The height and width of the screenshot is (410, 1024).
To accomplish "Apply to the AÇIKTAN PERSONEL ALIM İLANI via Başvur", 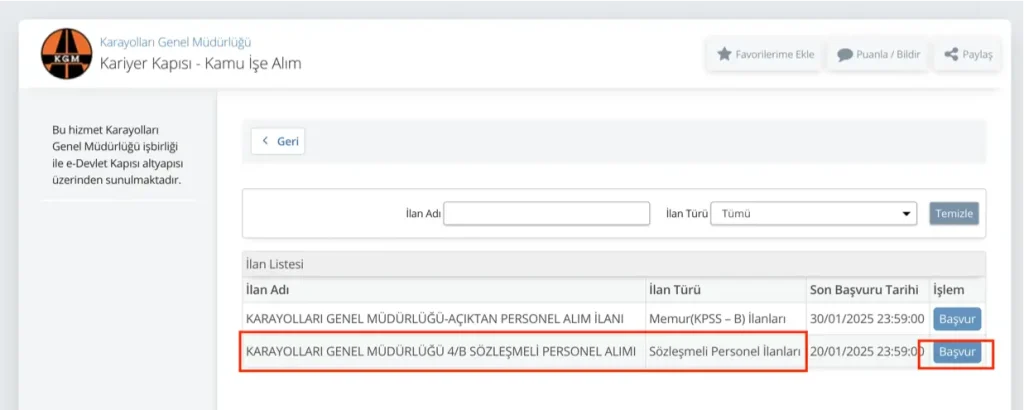I will tap(957, 319).
